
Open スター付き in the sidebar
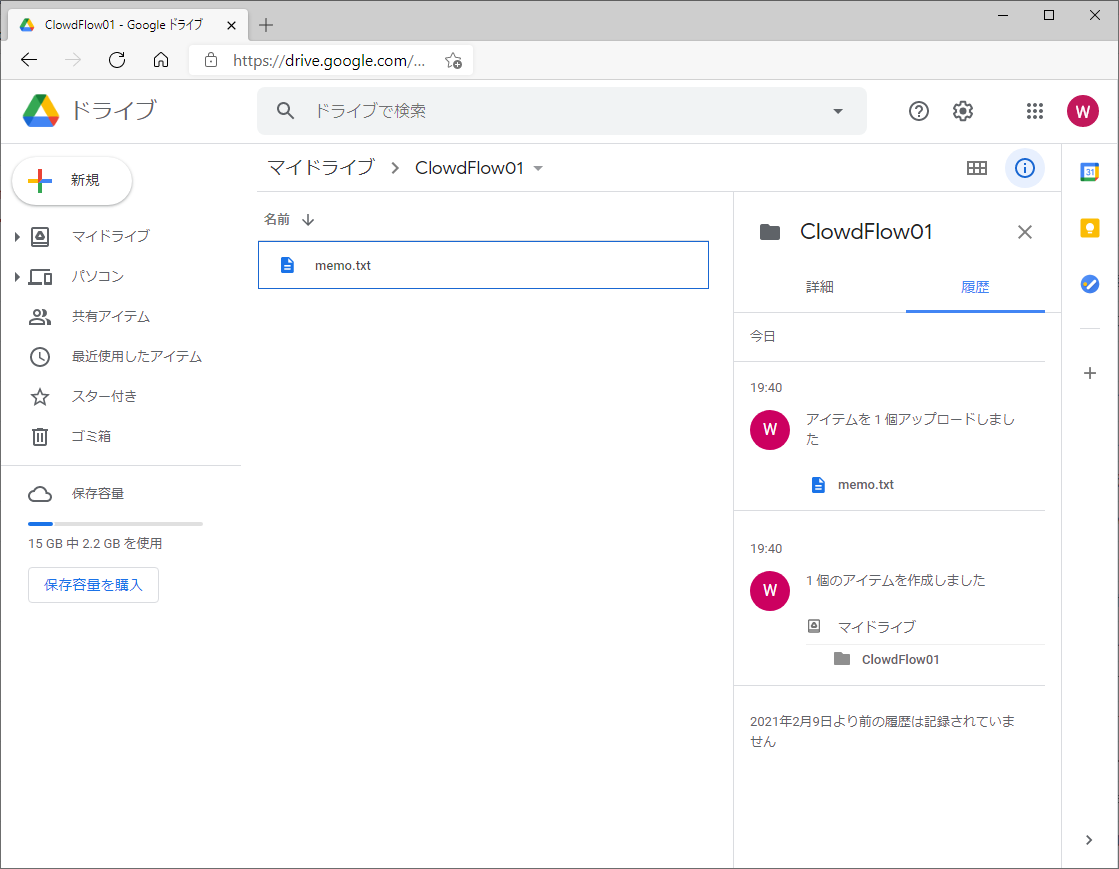(104, 396)
